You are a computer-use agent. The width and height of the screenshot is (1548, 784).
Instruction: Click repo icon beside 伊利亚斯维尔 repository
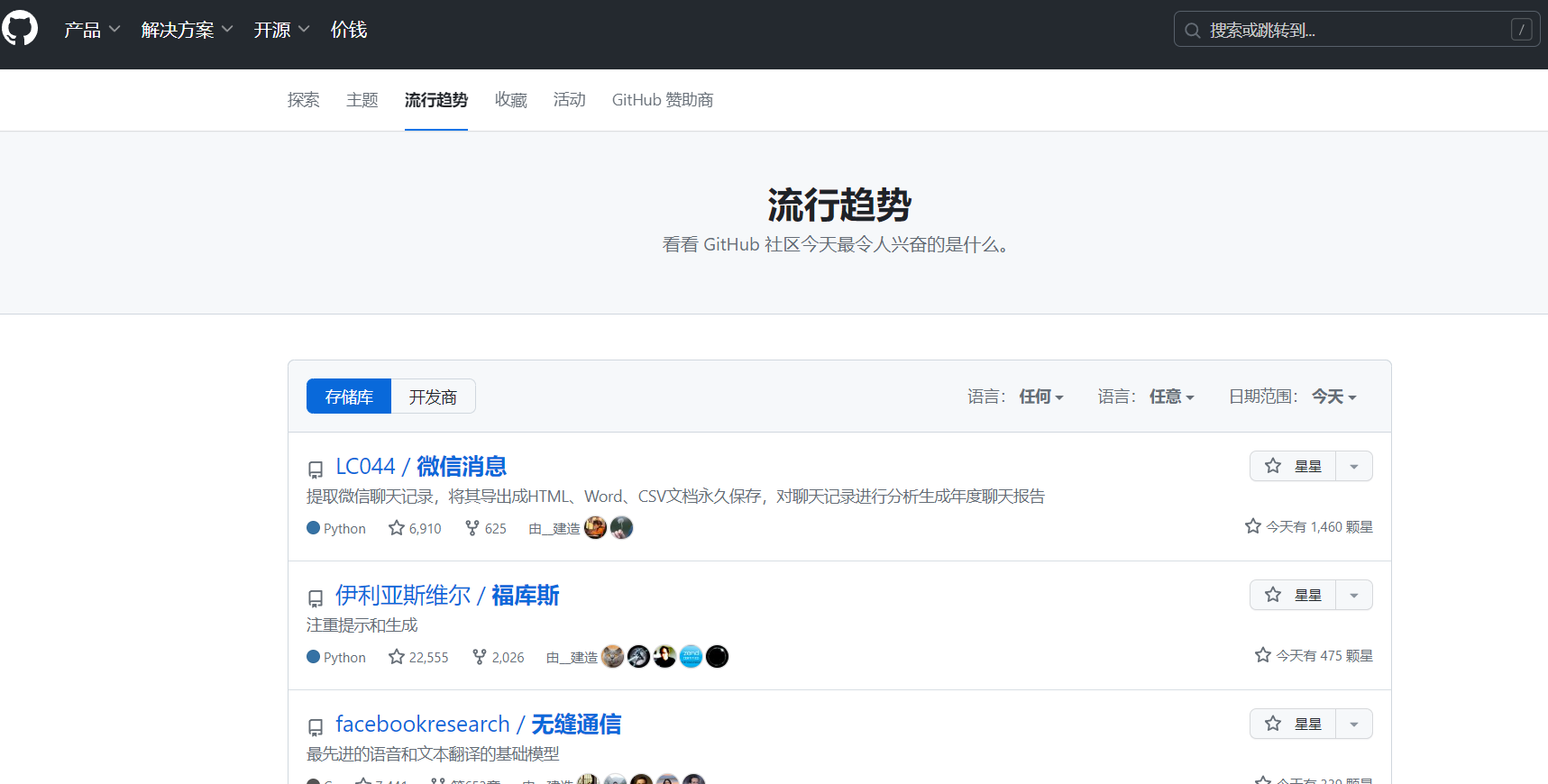(x=316, y=598)
